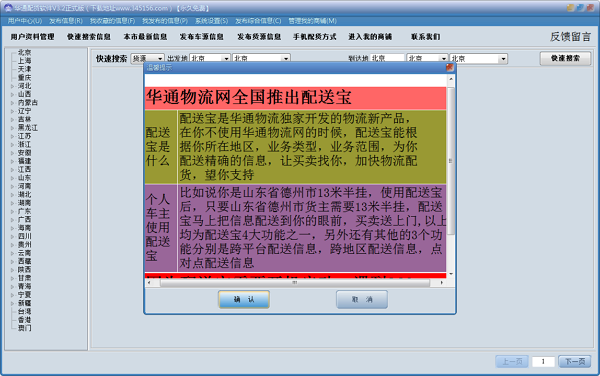The width and height of the screenshot is (600, 376).
Task: Click the page number field showing 1
Action: [543, 361]
